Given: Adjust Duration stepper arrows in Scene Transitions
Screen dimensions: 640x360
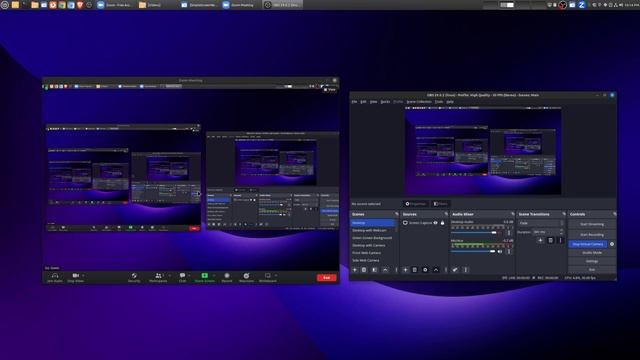Looking at the screenshot, I should click(x=562, y=232).
